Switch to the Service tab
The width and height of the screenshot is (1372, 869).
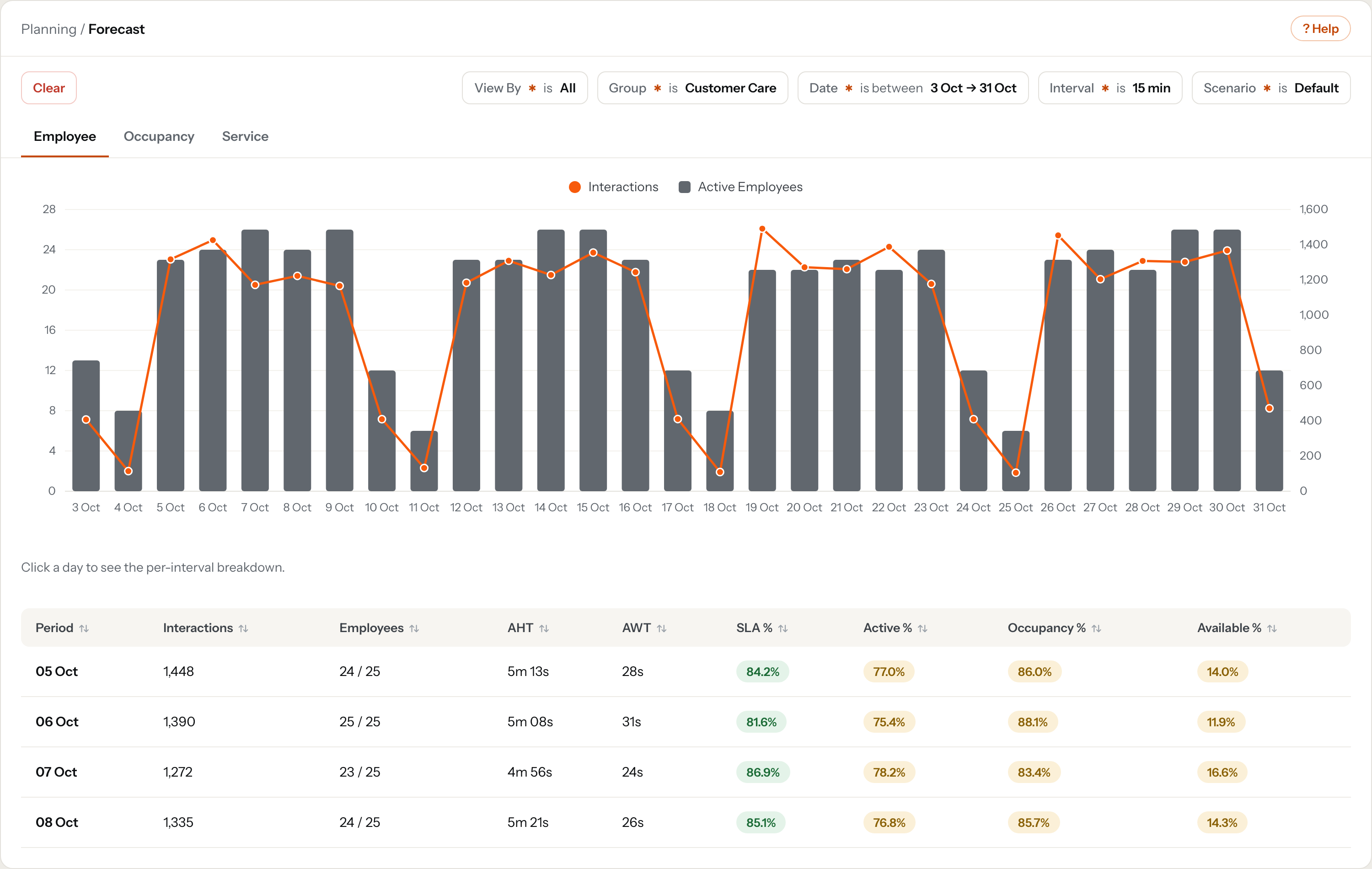(245, 137)
